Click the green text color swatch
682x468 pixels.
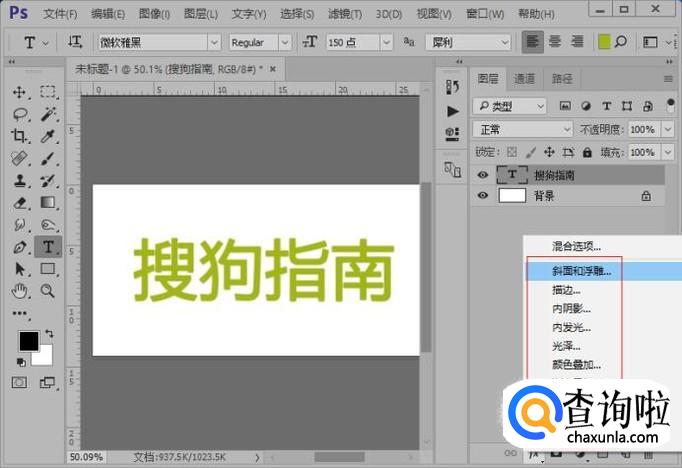pyautogui.click(x=604, y=42)
